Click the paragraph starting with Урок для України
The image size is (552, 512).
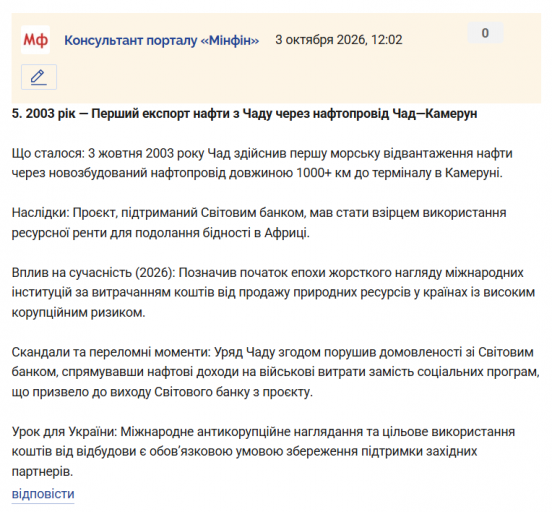263,451
